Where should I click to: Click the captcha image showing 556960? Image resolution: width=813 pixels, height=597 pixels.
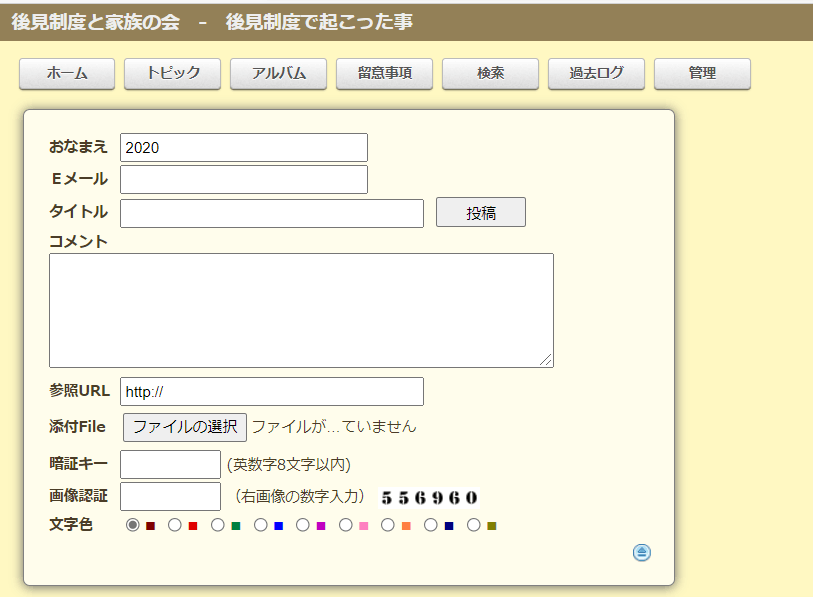click(x=429, y=498)
